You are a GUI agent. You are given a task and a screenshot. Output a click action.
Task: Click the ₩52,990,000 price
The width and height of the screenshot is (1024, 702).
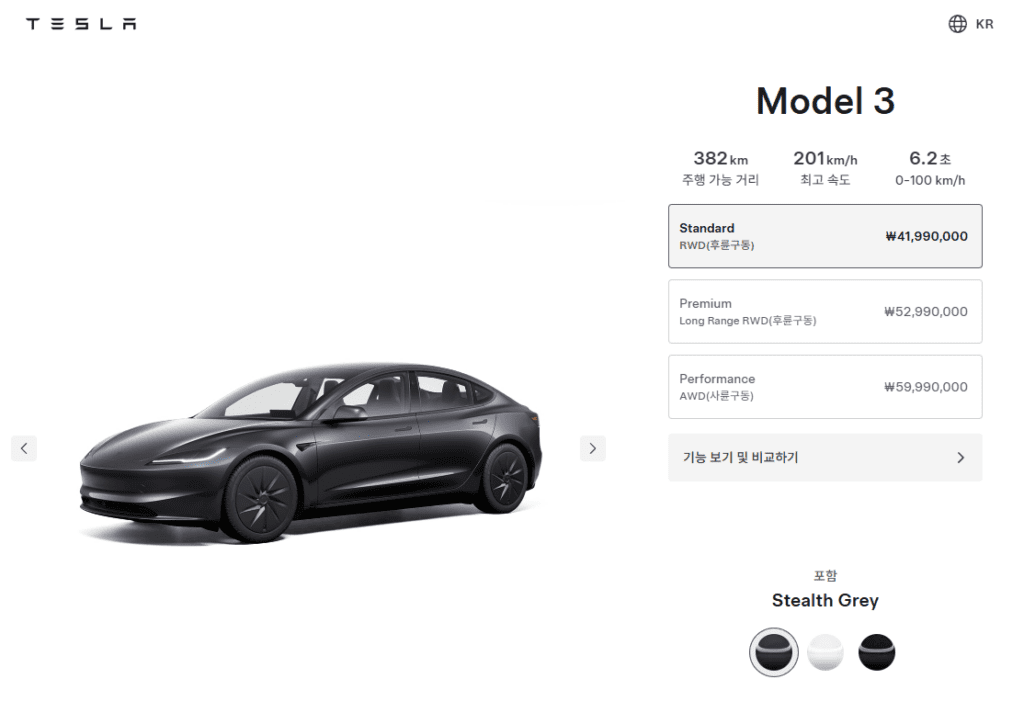point(926,311)
